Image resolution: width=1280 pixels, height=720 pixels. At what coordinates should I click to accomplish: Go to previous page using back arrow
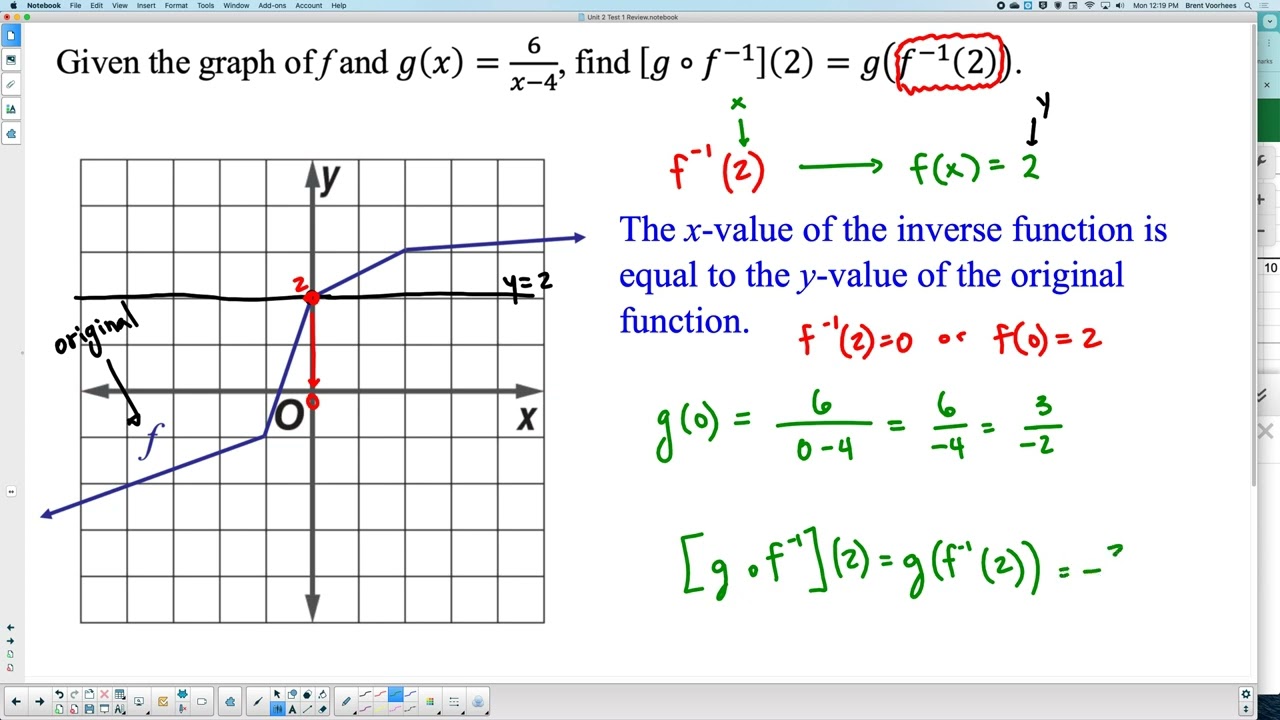16,701
